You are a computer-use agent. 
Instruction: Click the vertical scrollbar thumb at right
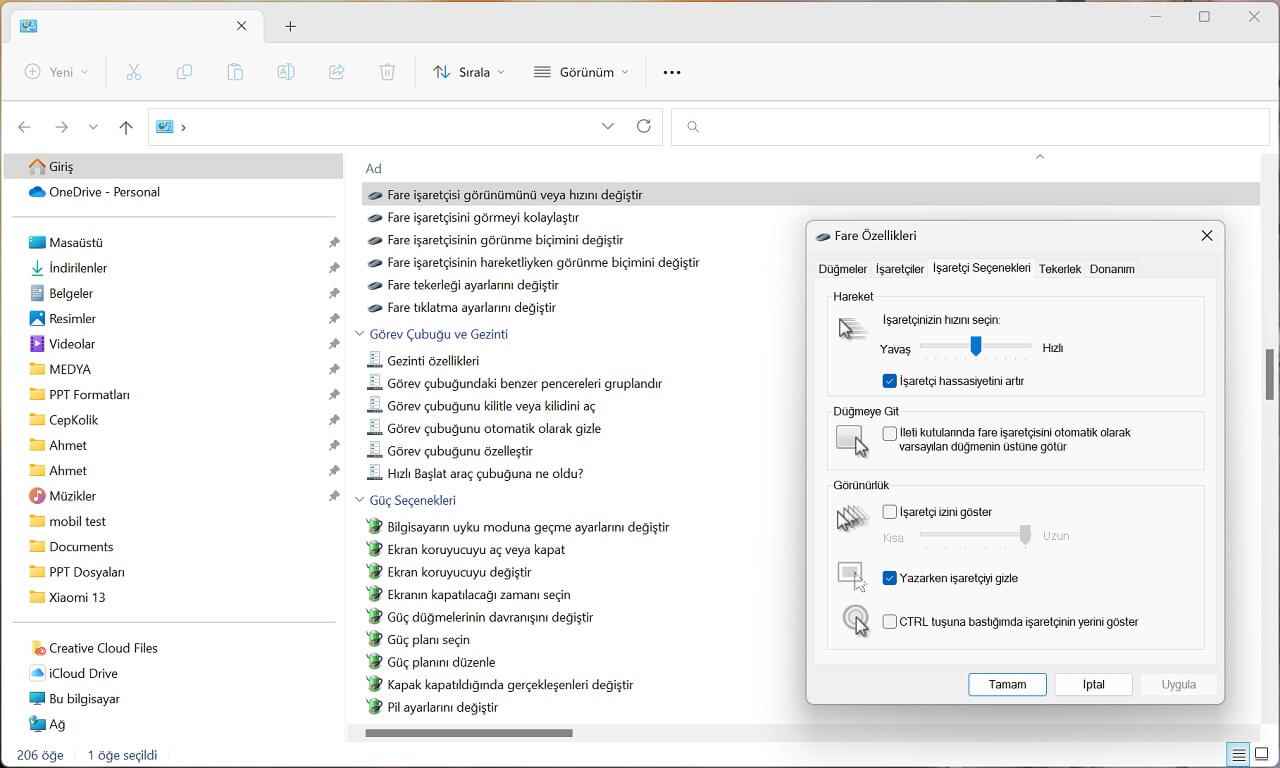[1270, 374]
